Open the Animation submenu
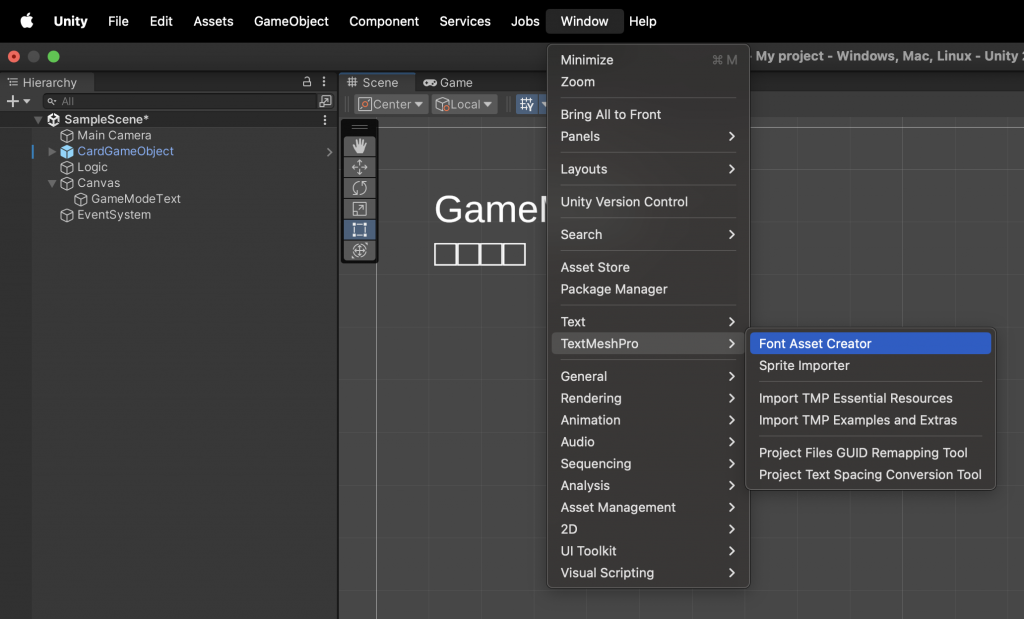Screen dimensions: 1024x619 pyautogui.click(x=648, y=420)
